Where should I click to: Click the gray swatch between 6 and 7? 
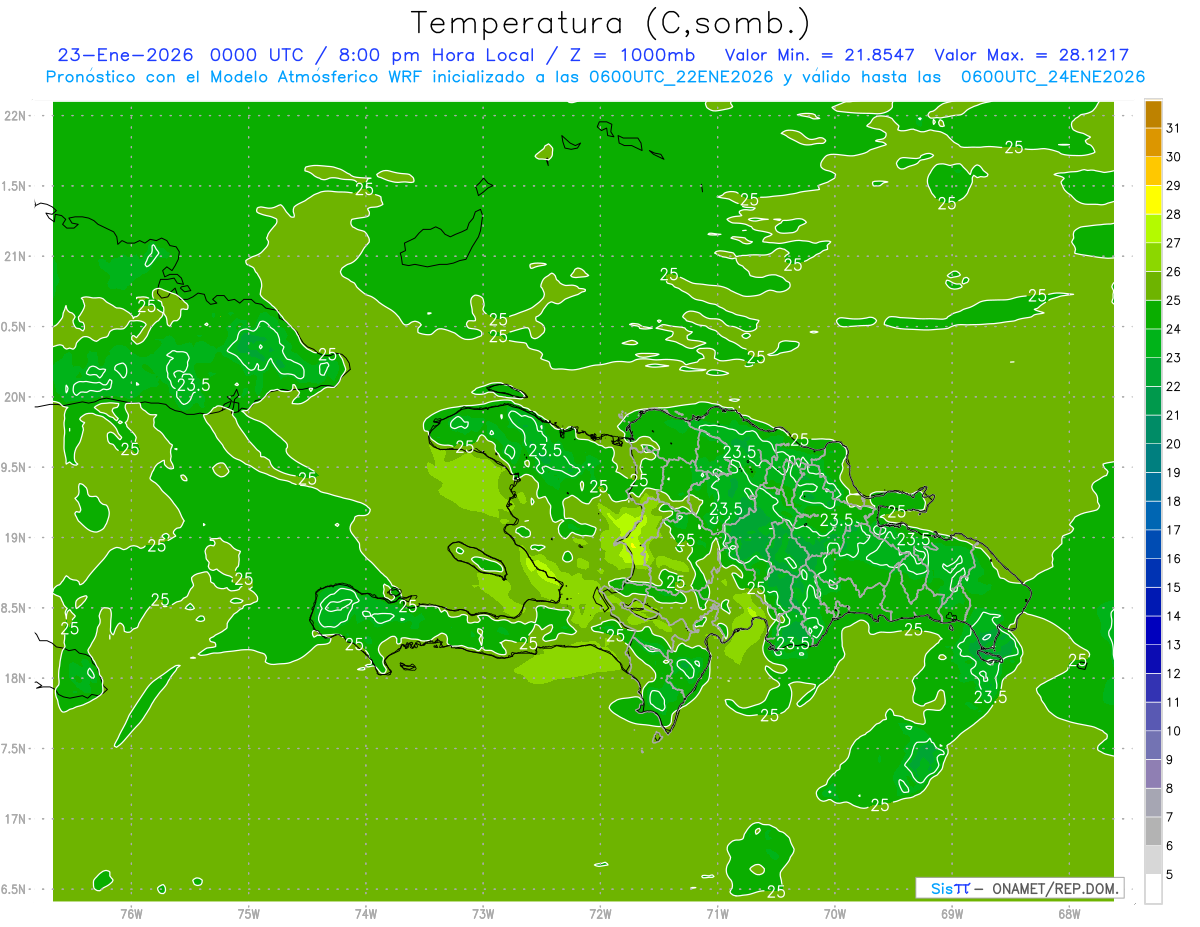pyautogui.click(x=1153, y=832)
